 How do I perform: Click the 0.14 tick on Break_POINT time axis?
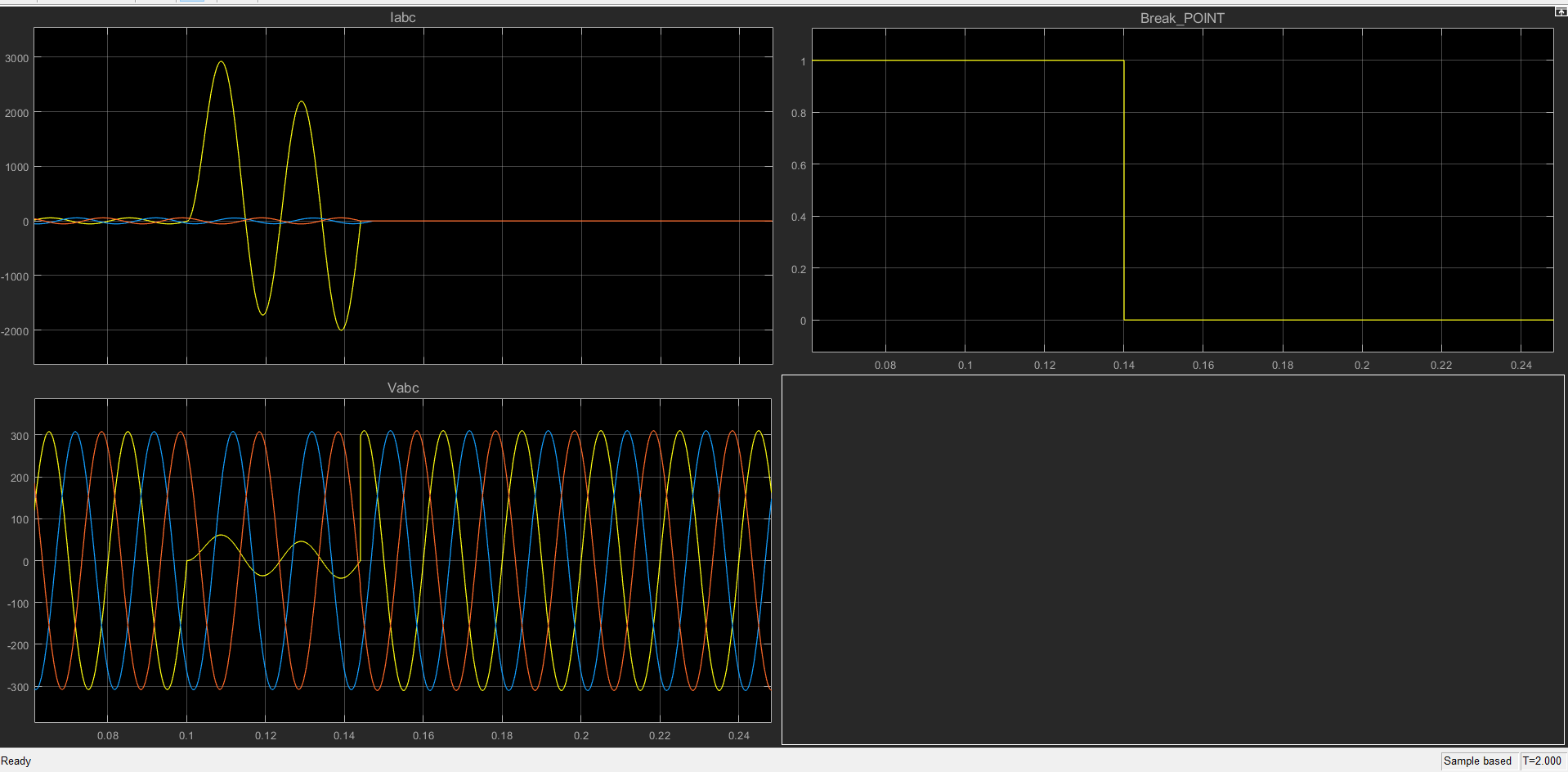[1124, 365]
